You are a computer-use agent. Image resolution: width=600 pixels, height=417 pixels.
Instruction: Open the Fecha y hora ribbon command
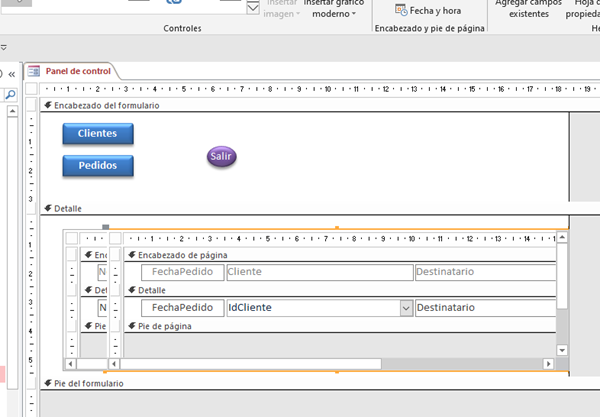coord(428,11)
